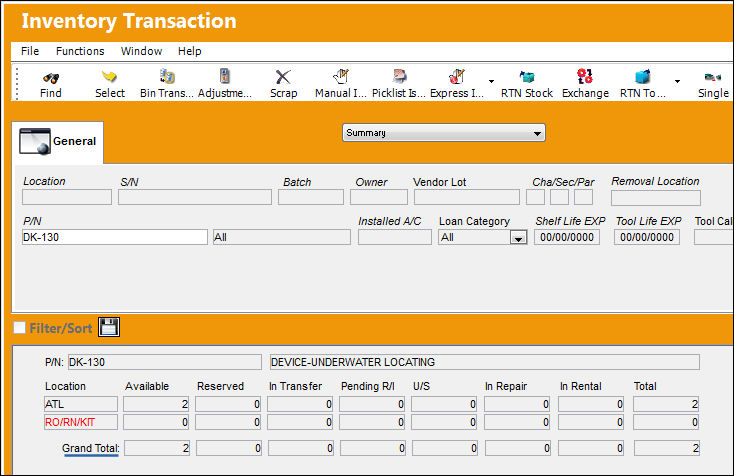734x476 pixels.
Task: Open the Express Issue tool
Action: [x=456, y=76]
